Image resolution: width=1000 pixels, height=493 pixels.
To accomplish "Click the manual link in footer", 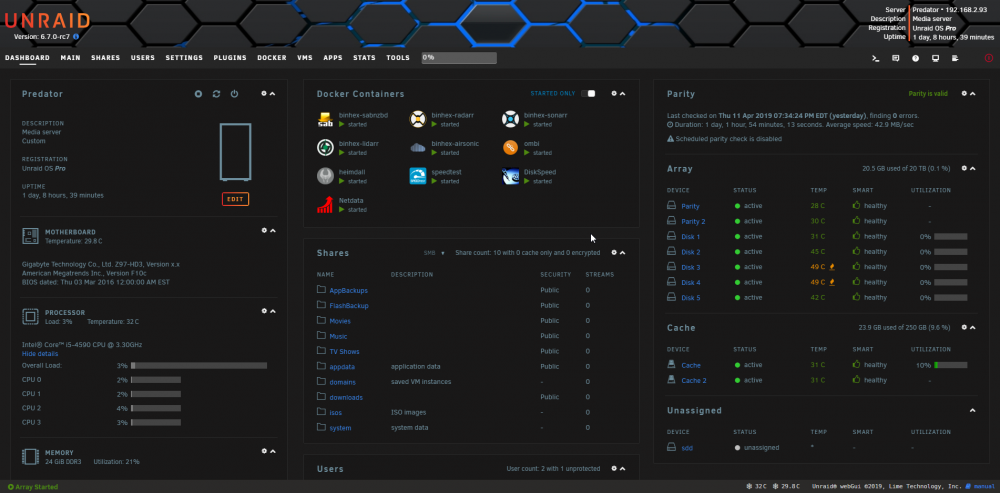I will tap(982, 487).
